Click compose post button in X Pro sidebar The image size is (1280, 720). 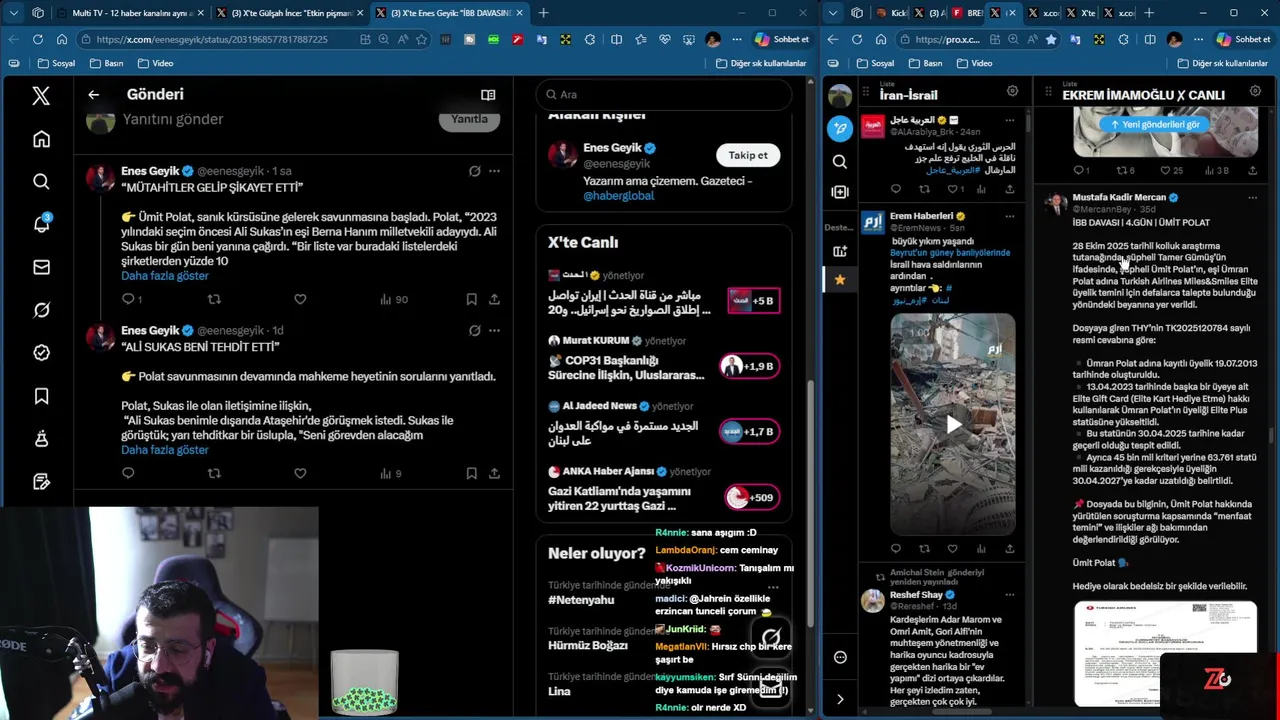click(x=840, y=128)
